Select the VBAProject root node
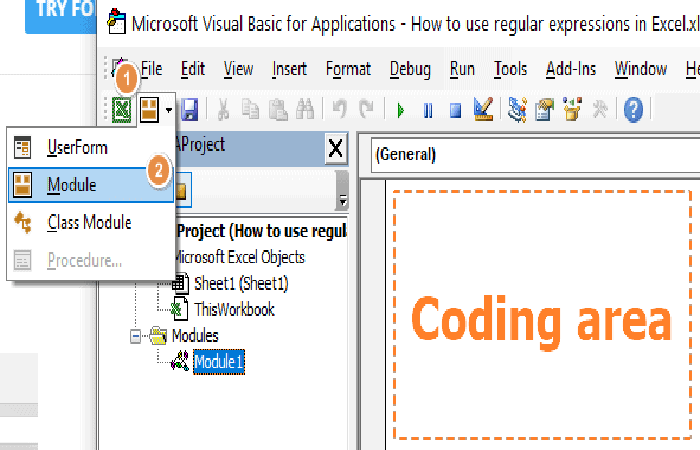The width and height of the screenshot is (700, 450). (x=262, y=231)
